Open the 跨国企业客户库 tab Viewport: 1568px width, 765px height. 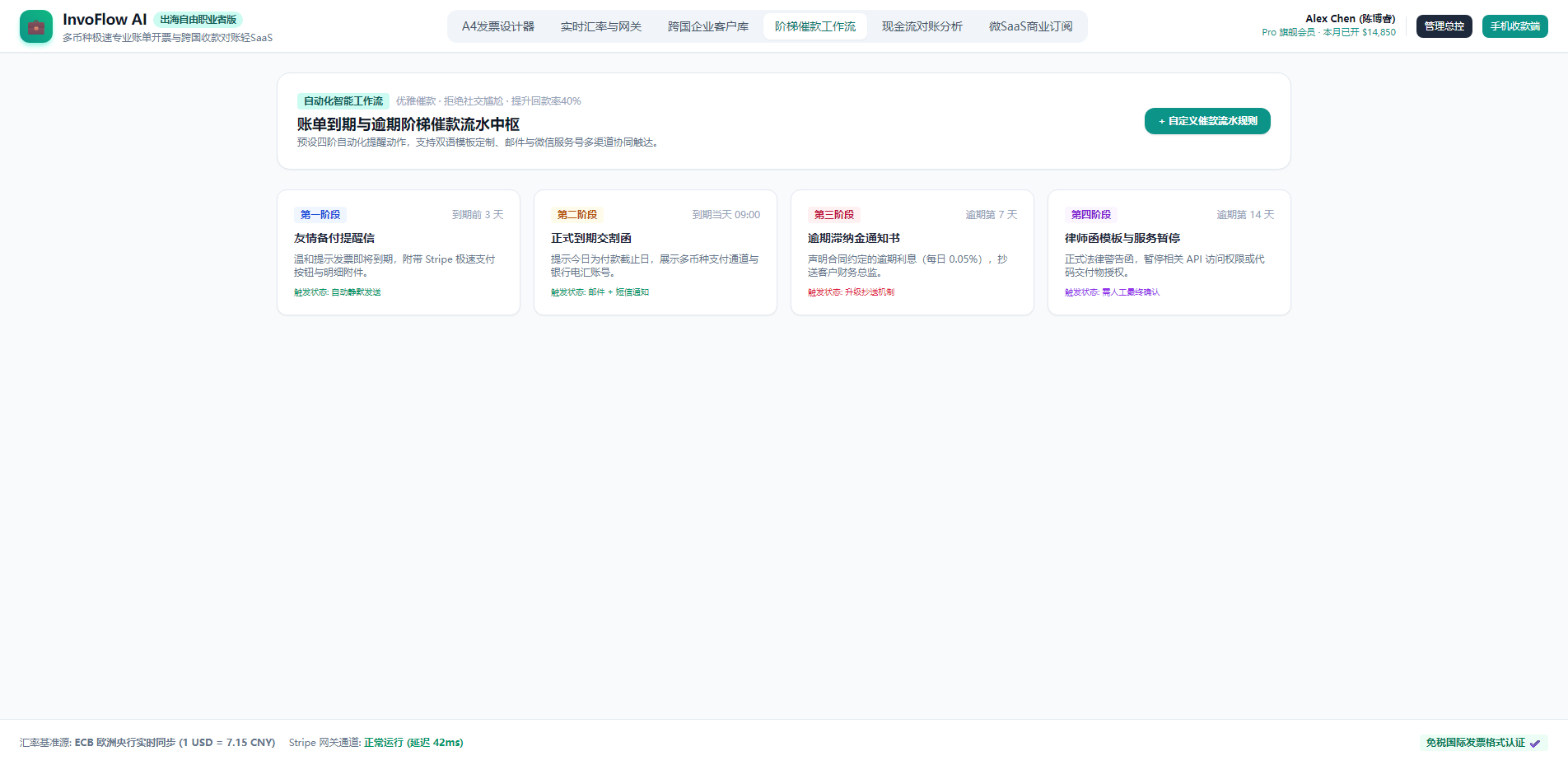coord(708,26)
